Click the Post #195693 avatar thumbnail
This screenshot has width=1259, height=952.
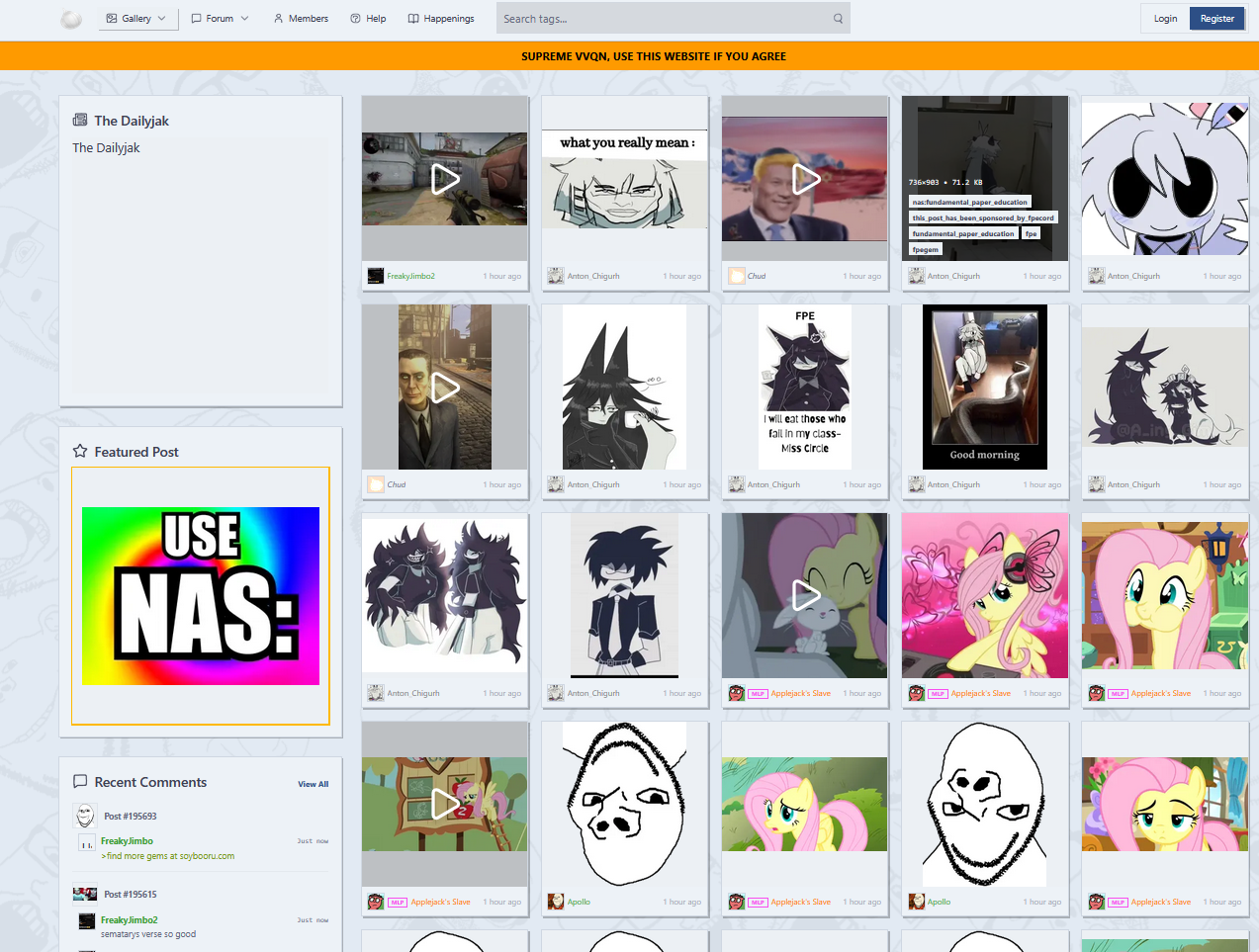click(x=86, y=816)
